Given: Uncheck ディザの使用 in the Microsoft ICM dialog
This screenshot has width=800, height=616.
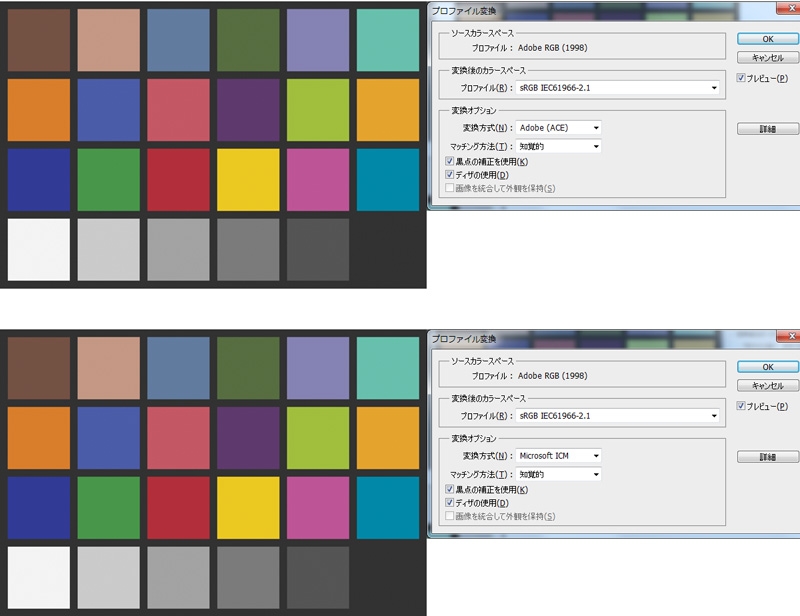Looking at the screenshot, I should [x=449, y=503].
